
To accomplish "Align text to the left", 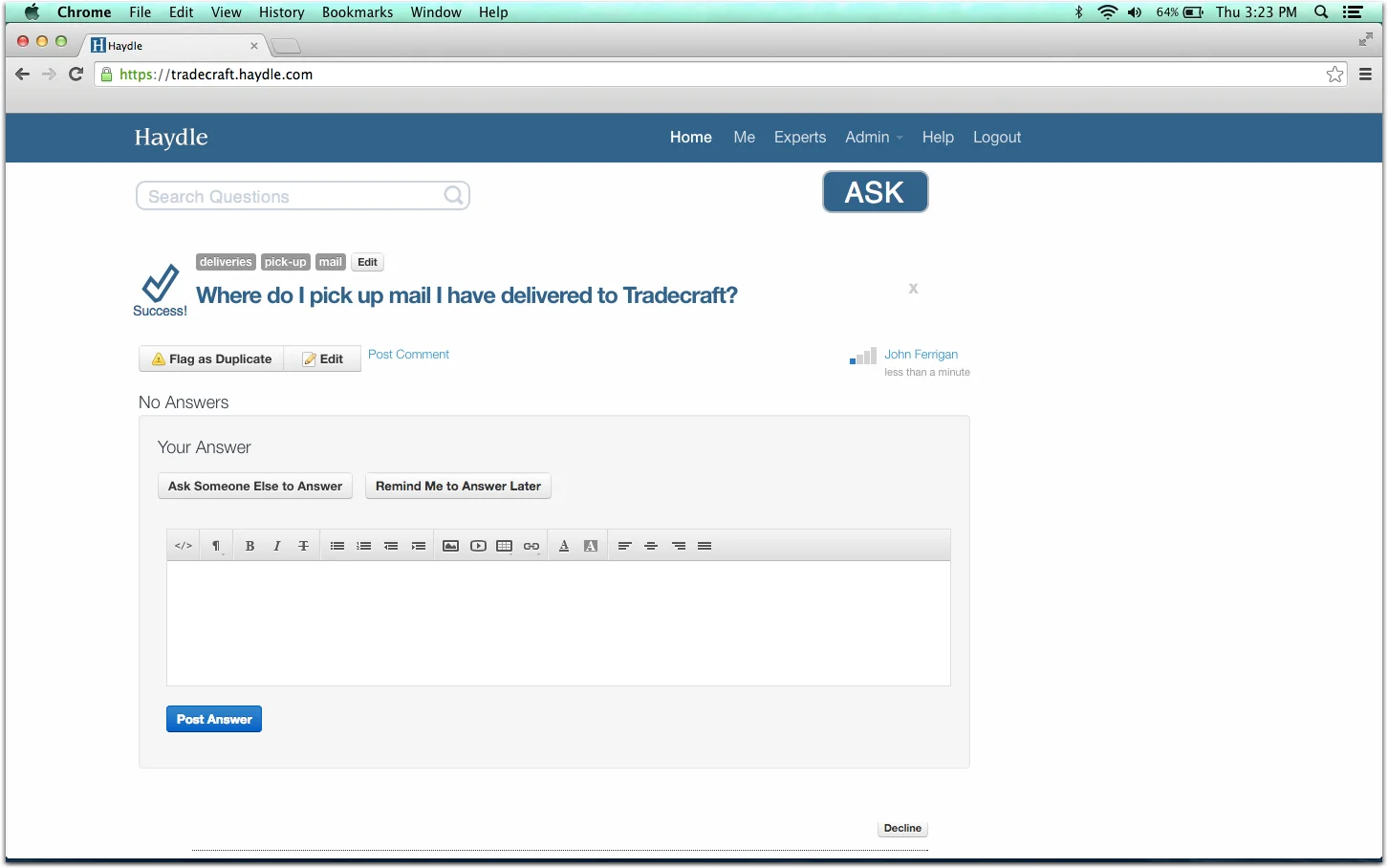I will [624, 546].
